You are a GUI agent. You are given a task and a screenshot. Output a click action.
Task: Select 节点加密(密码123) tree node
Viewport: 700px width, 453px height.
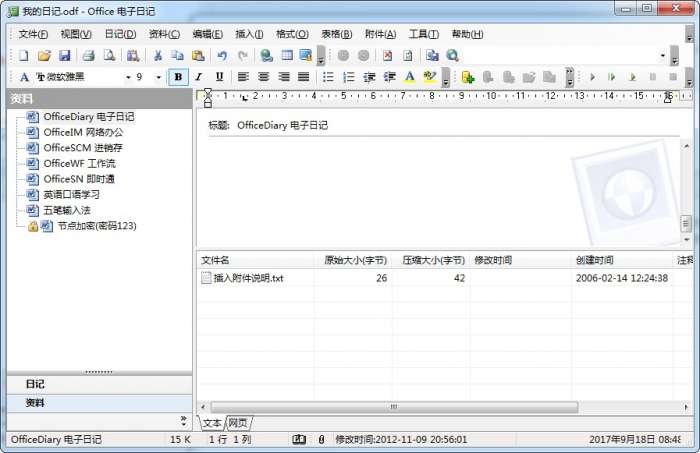click(x=97, y=226)
